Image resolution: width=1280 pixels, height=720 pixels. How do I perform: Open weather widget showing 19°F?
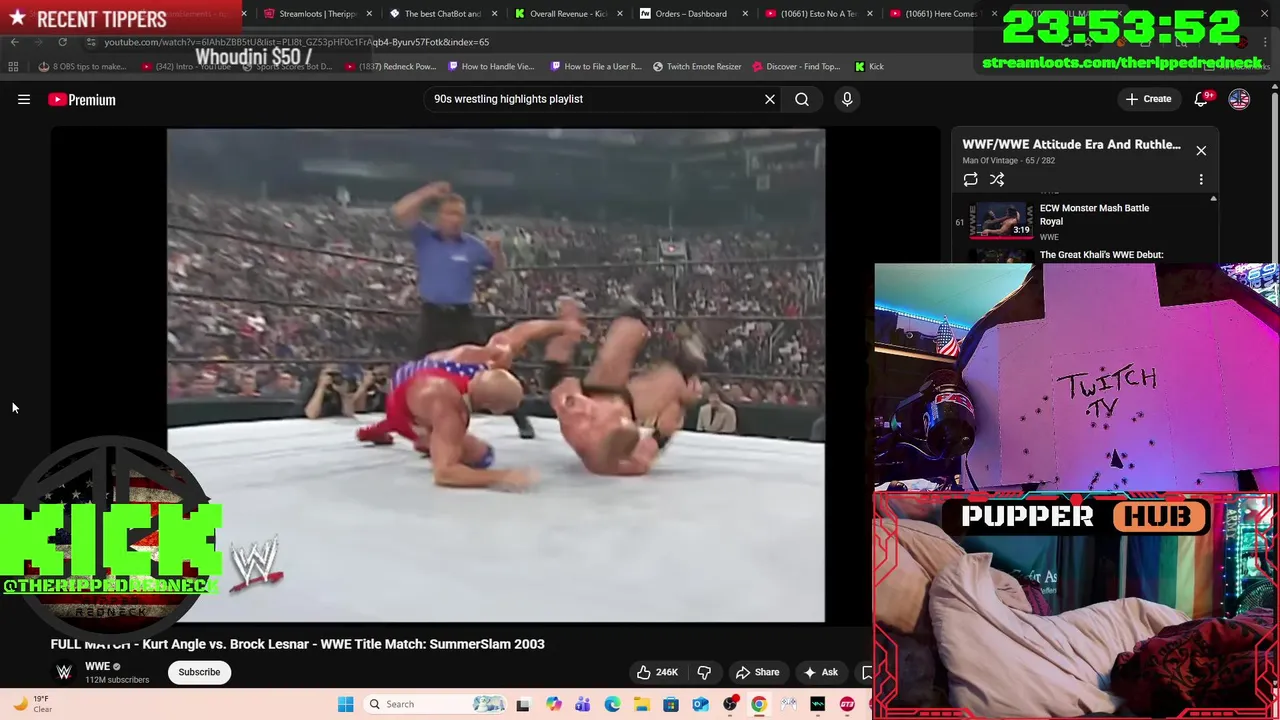pos(32,704)
